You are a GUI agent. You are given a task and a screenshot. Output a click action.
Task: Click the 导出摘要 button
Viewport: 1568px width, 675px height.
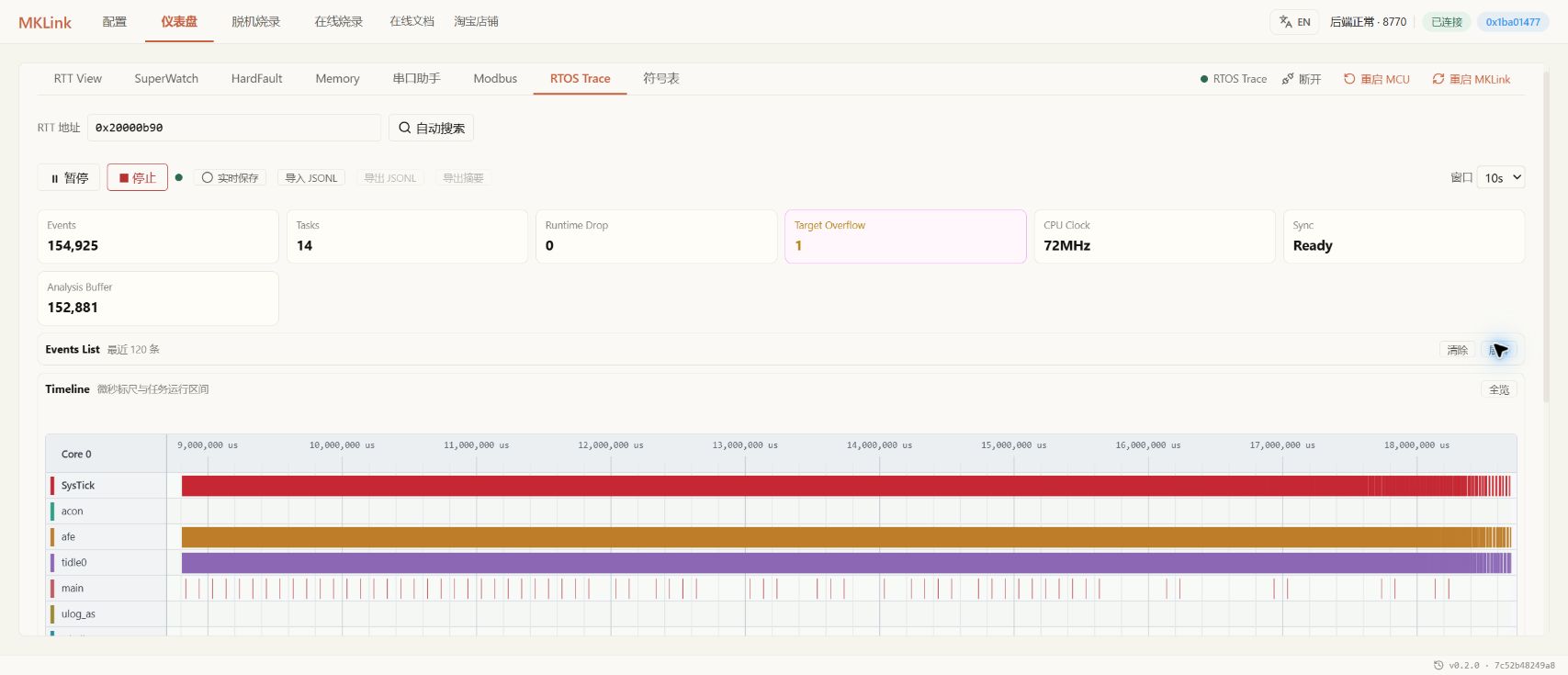coord(464,178)
